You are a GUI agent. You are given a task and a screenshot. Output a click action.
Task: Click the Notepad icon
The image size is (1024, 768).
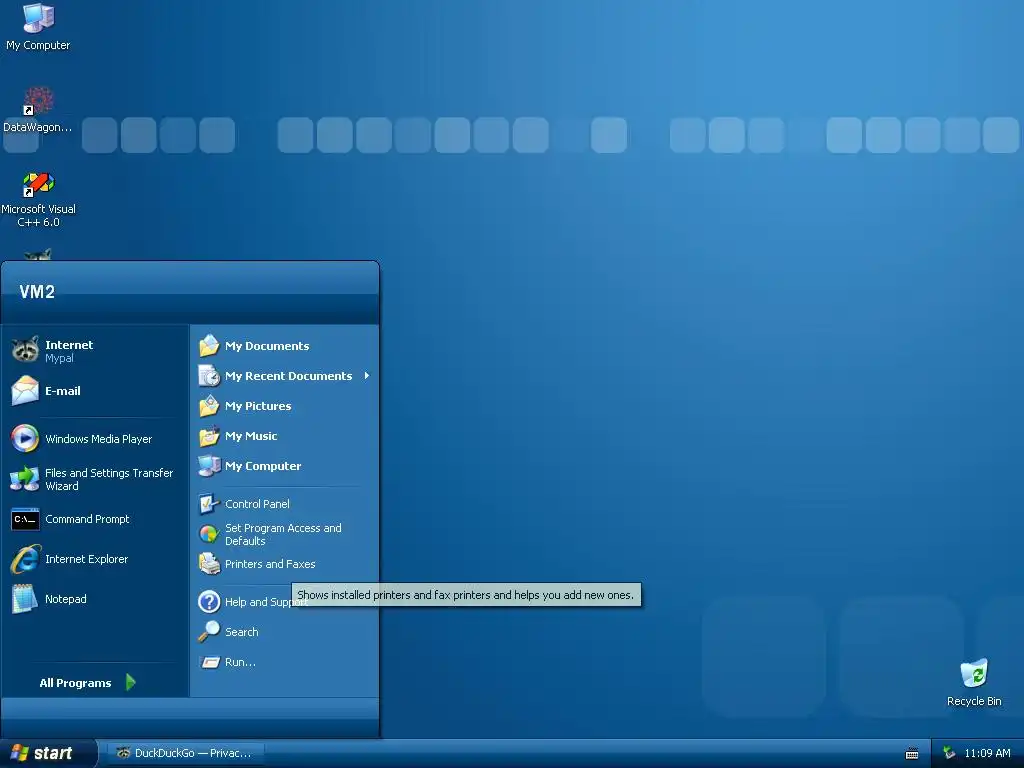[x=25, y=599]
